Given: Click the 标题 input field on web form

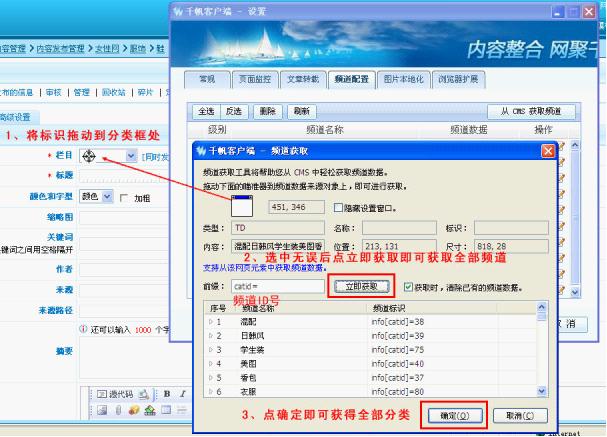Looking at the screenshot, I should point(124,175).
